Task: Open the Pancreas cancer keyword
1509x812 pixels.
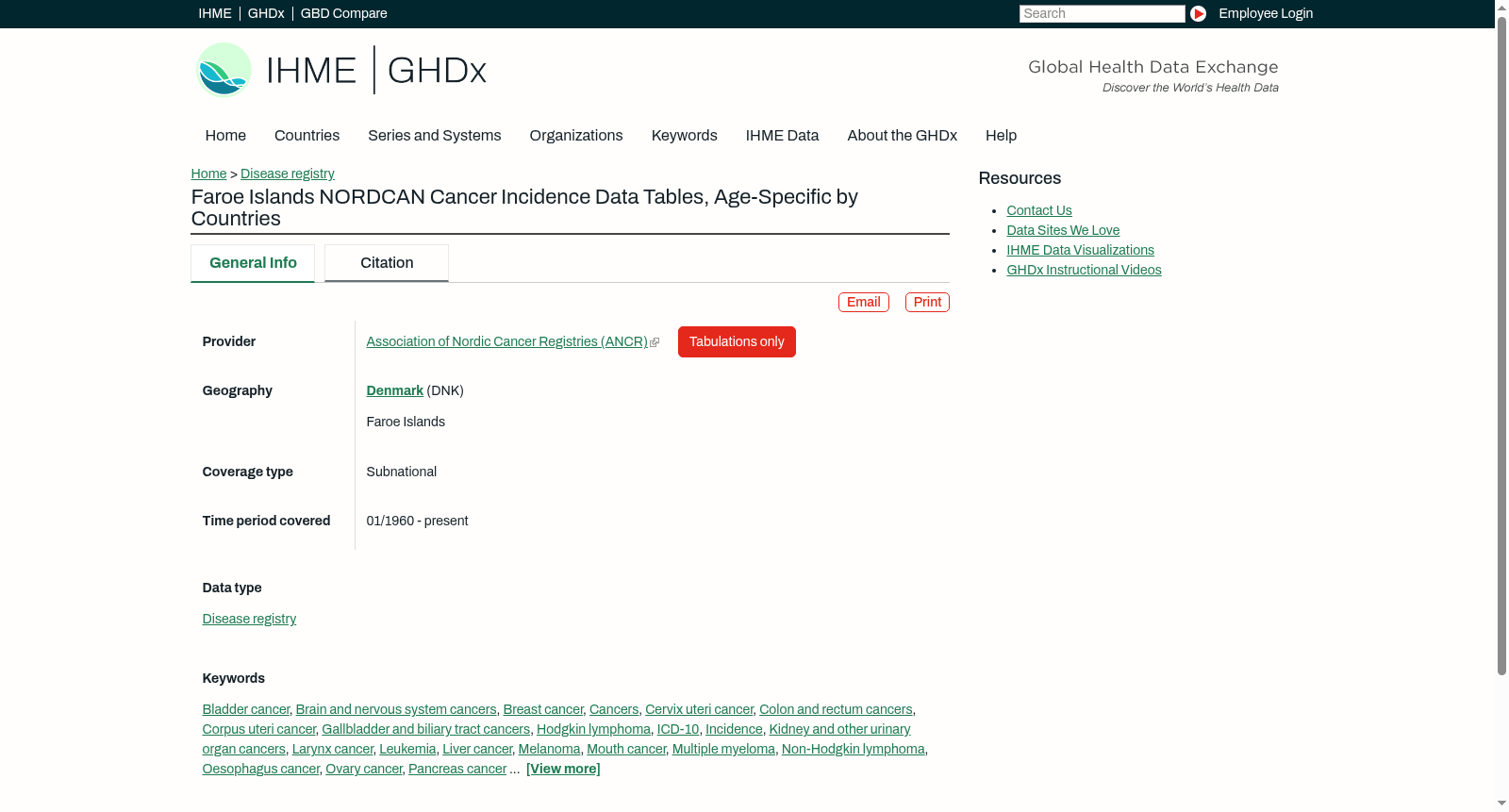Action: [x=457, y=769]
